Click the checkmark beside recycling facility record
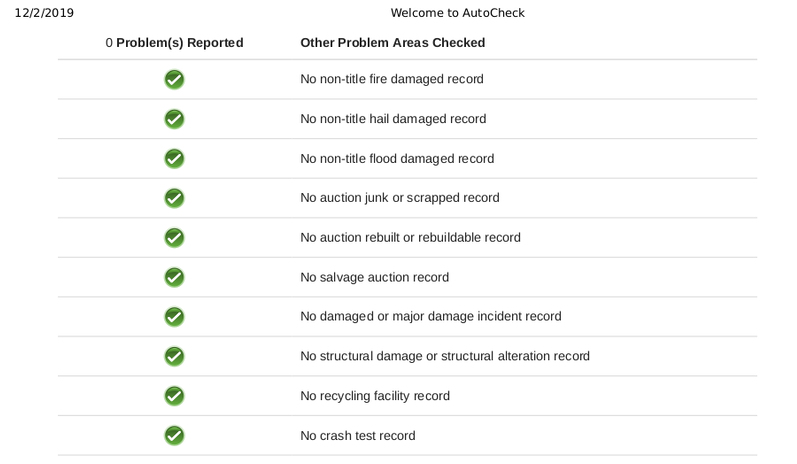The width and height of the screenshot is (797, 464). click(x=174, y=396)
